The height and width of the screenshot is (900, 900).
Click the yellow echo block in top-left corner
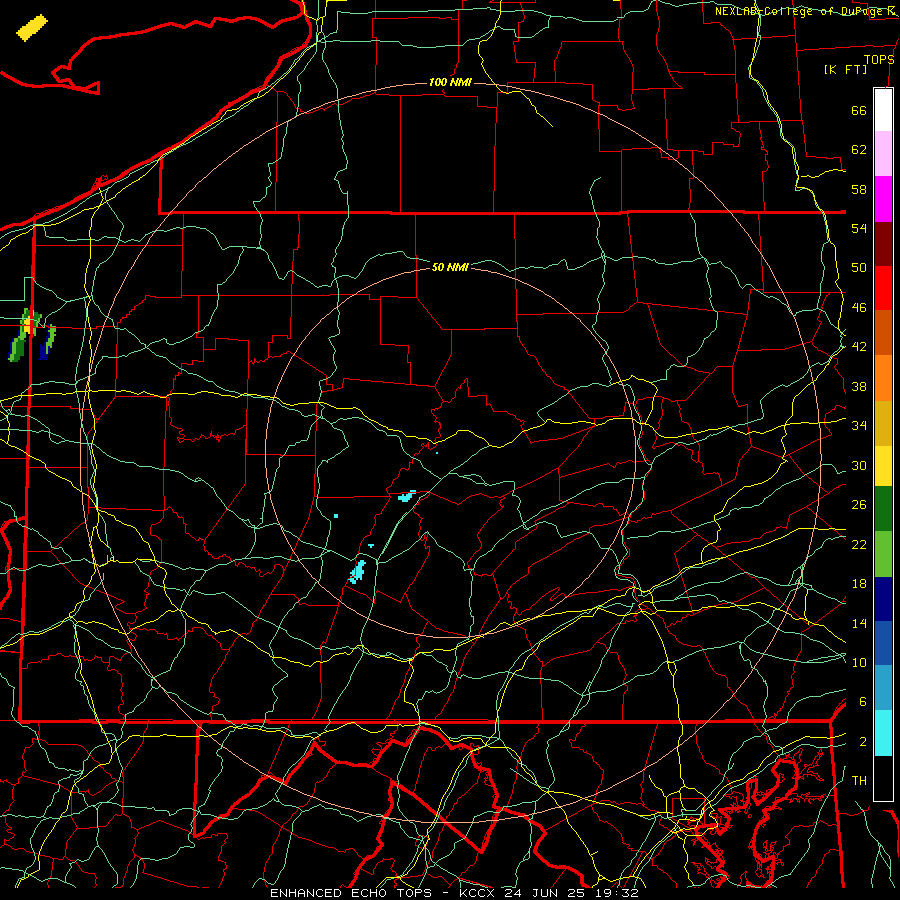point(32,28)
